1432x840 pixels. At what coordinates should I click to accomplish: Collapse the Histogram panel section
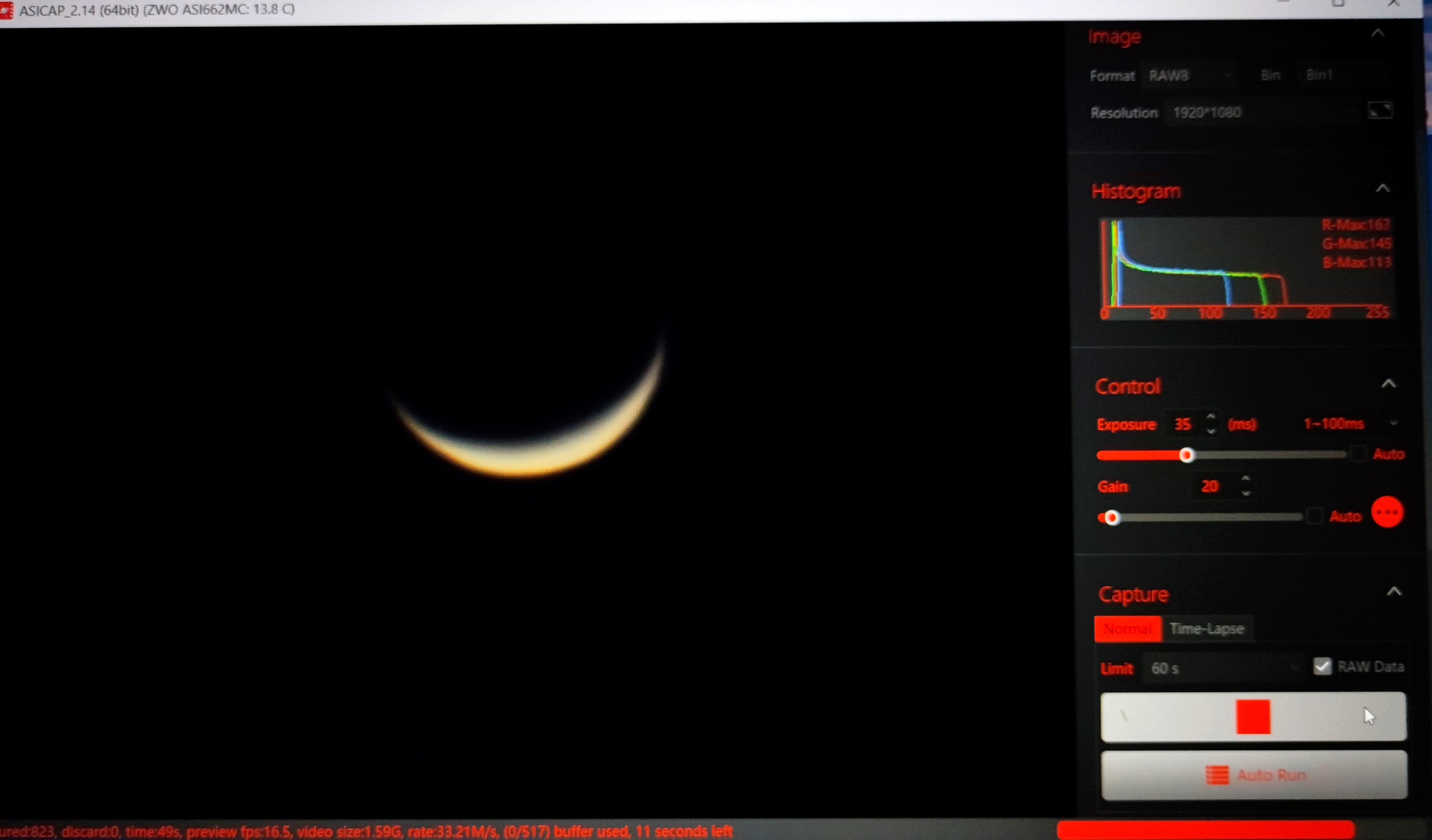tap(1382, 188)
